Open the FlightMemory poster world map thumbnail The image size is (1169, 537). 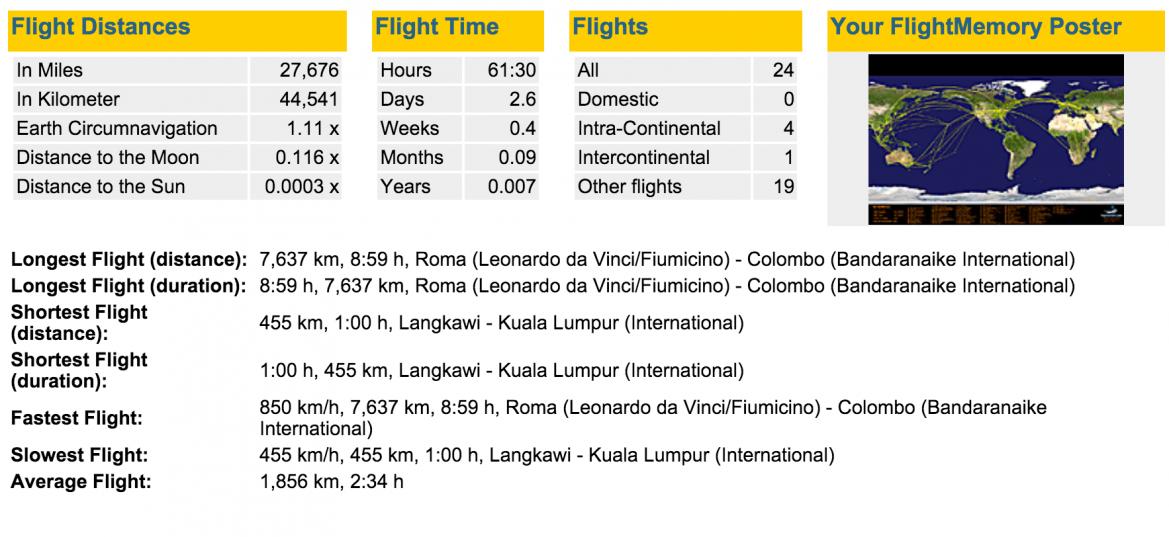coord(996,139)
